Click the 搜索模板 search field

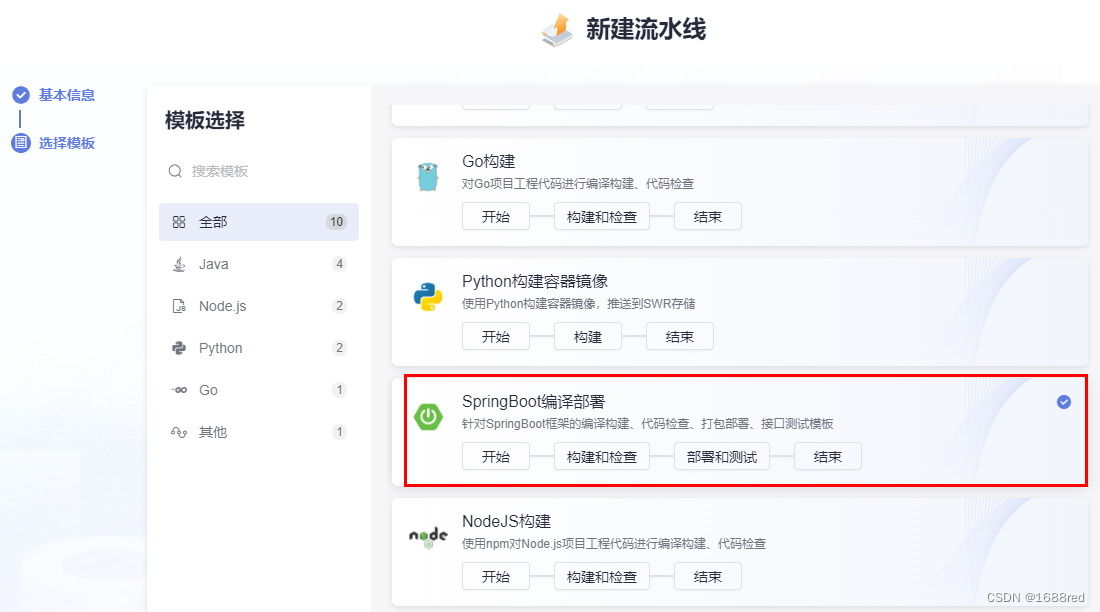[x=259, y=171]
